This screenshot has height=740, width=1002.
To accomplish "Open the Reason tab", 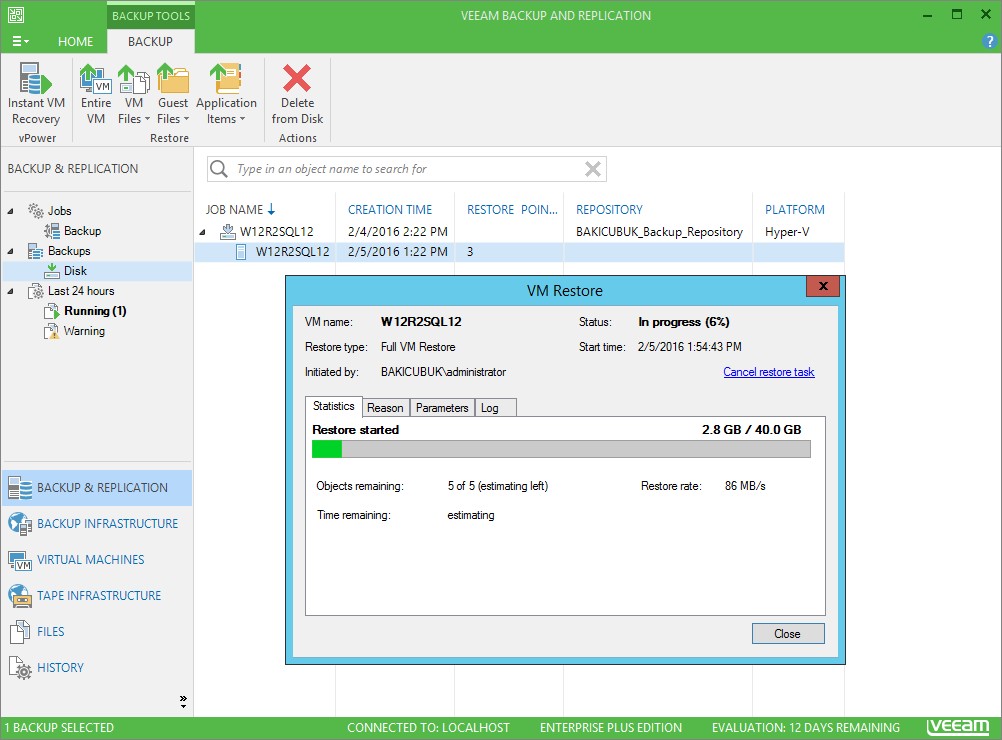I will (385, 408).
